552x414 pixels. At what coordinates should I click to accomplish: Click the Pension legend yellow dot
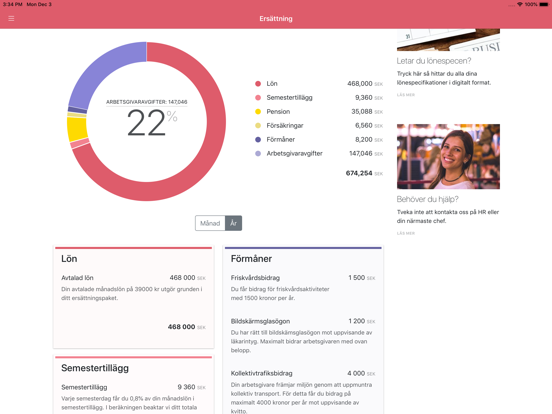click(x=258, y=112)
